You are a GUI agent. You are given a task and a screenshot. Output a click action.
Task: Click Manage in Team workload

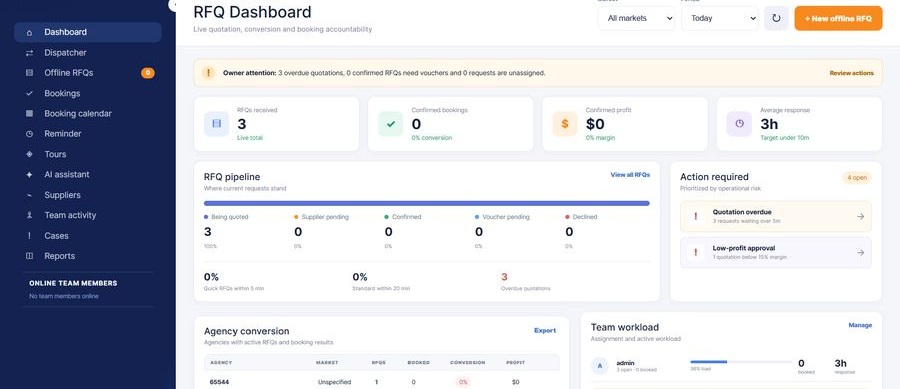click(860, 325)
